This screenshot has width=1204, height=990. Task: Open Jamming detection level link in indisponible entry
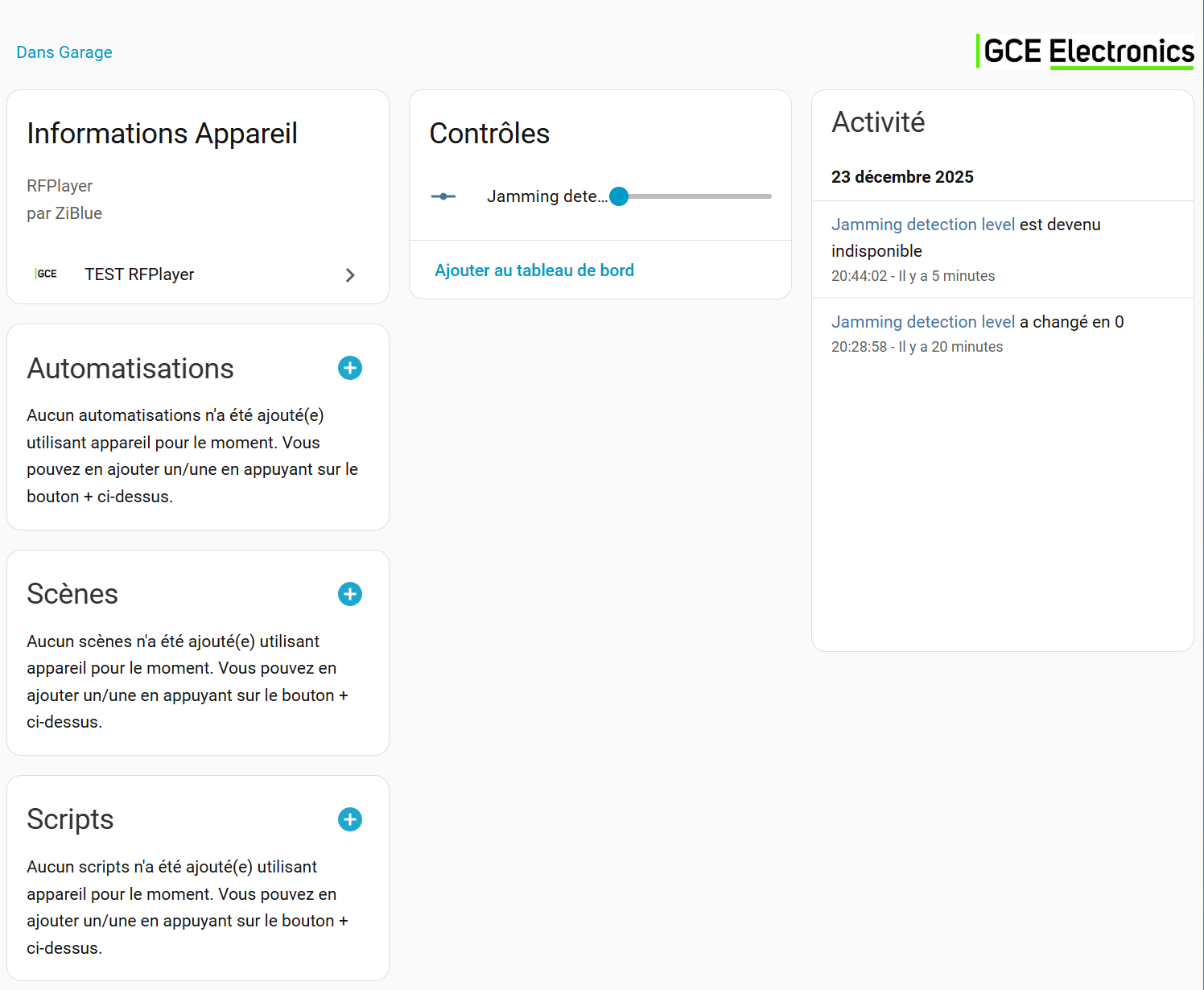click(x=922, y=225)
